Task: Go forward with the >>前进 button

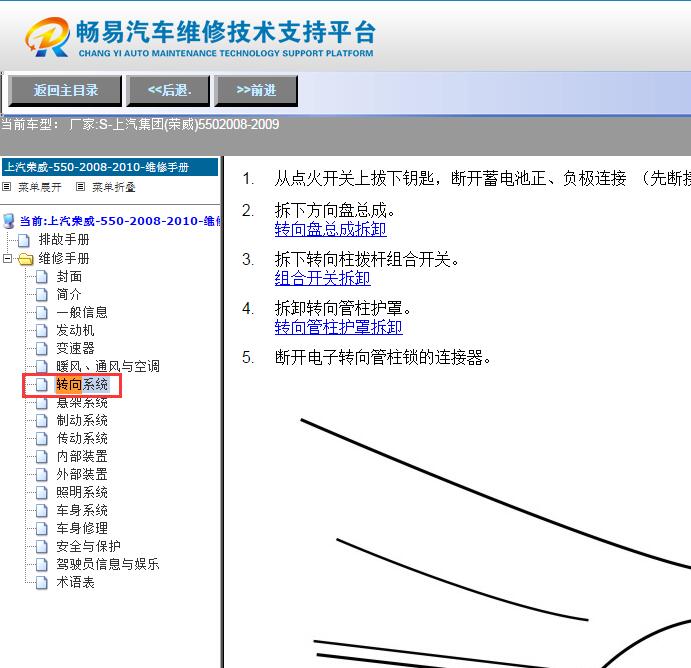Action: (256, 91)
